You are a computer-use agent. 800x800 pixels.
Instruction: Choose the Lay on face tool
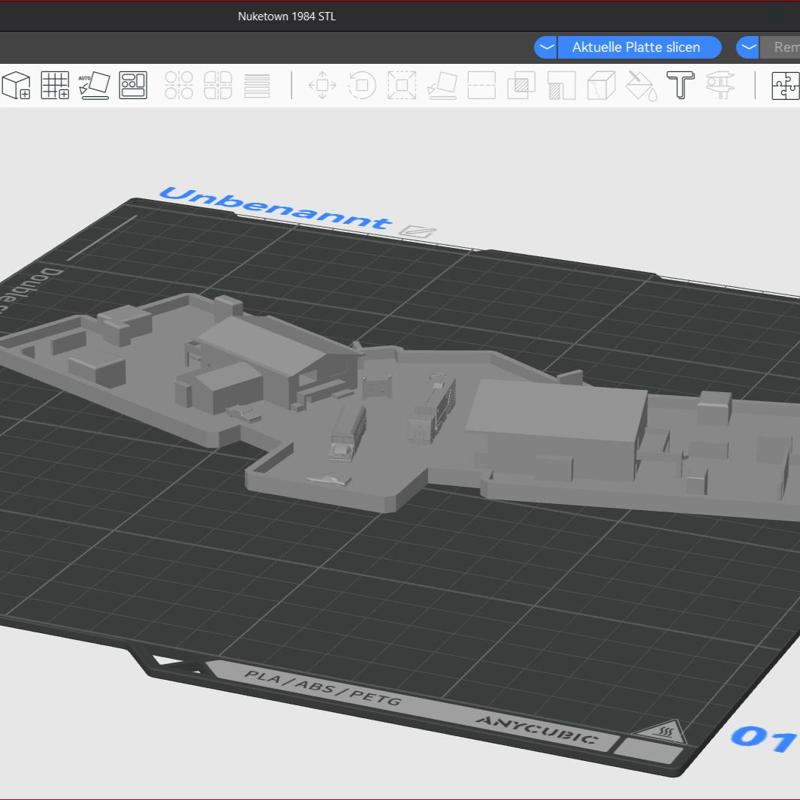(x=442, y=86)
